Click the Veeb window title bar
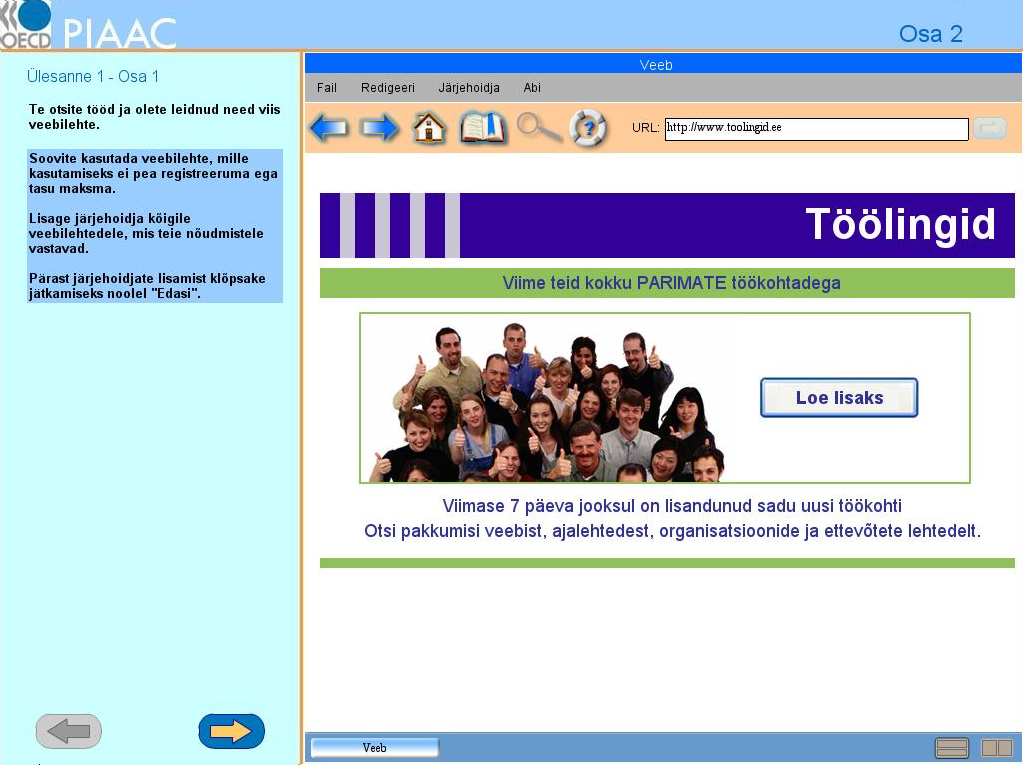 [x=663, y=64]
